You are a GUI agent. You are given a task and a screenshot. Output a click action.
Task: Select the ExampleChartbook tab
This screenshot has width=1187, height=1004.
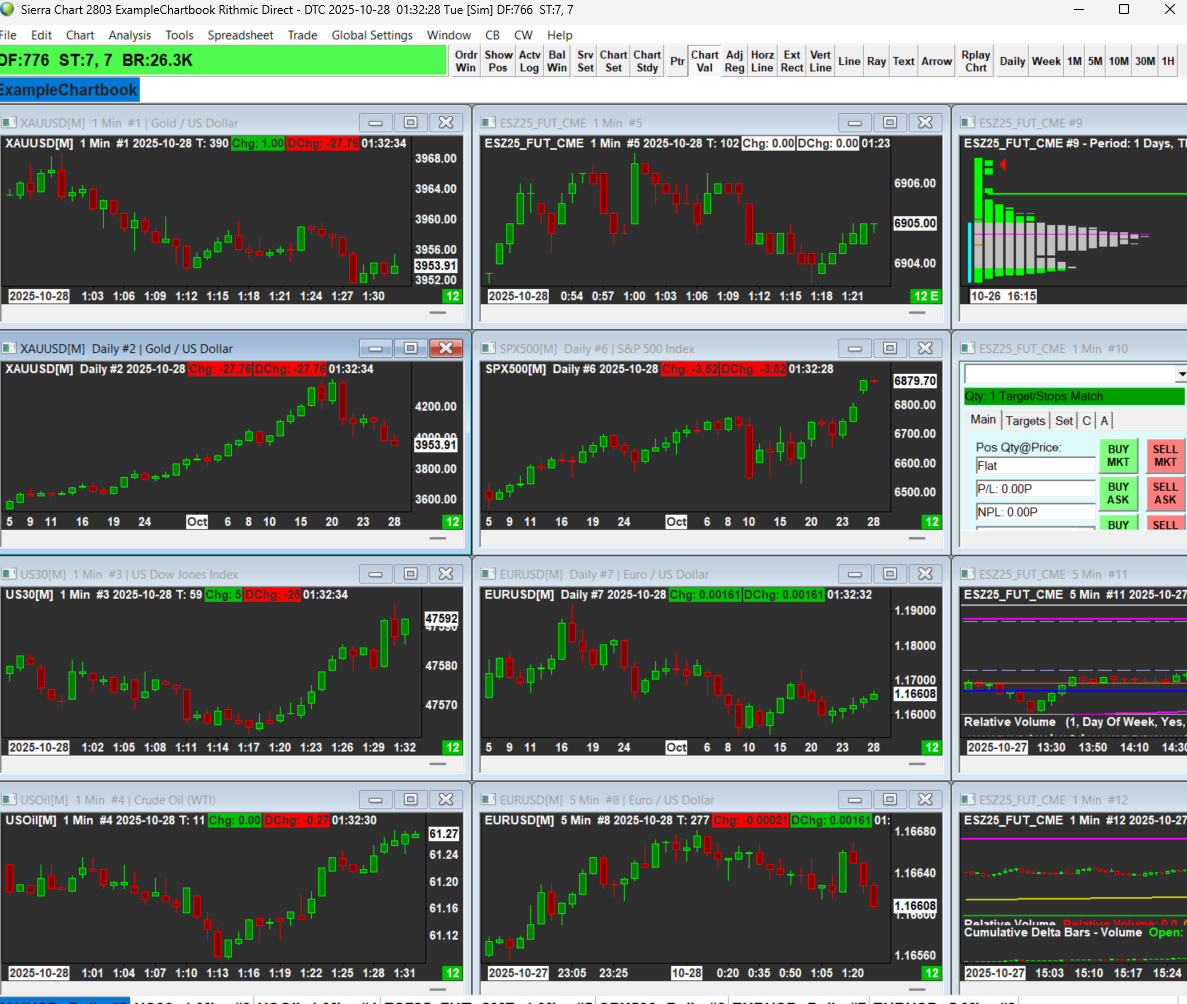pyautogui.click(x=69, y=90)
